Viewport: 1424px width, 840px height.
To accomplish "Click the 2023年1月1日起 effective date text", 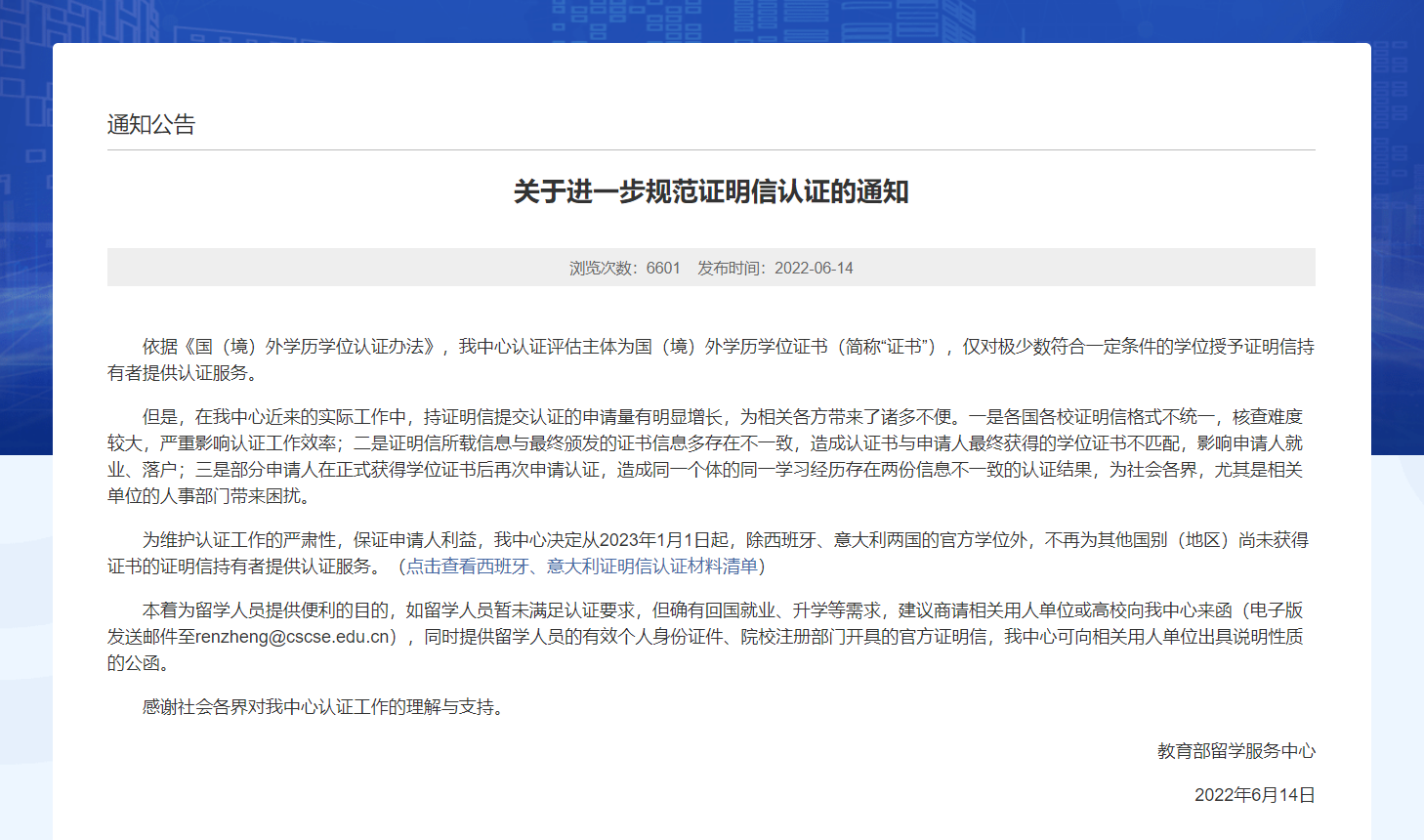I will coord(663,540).
